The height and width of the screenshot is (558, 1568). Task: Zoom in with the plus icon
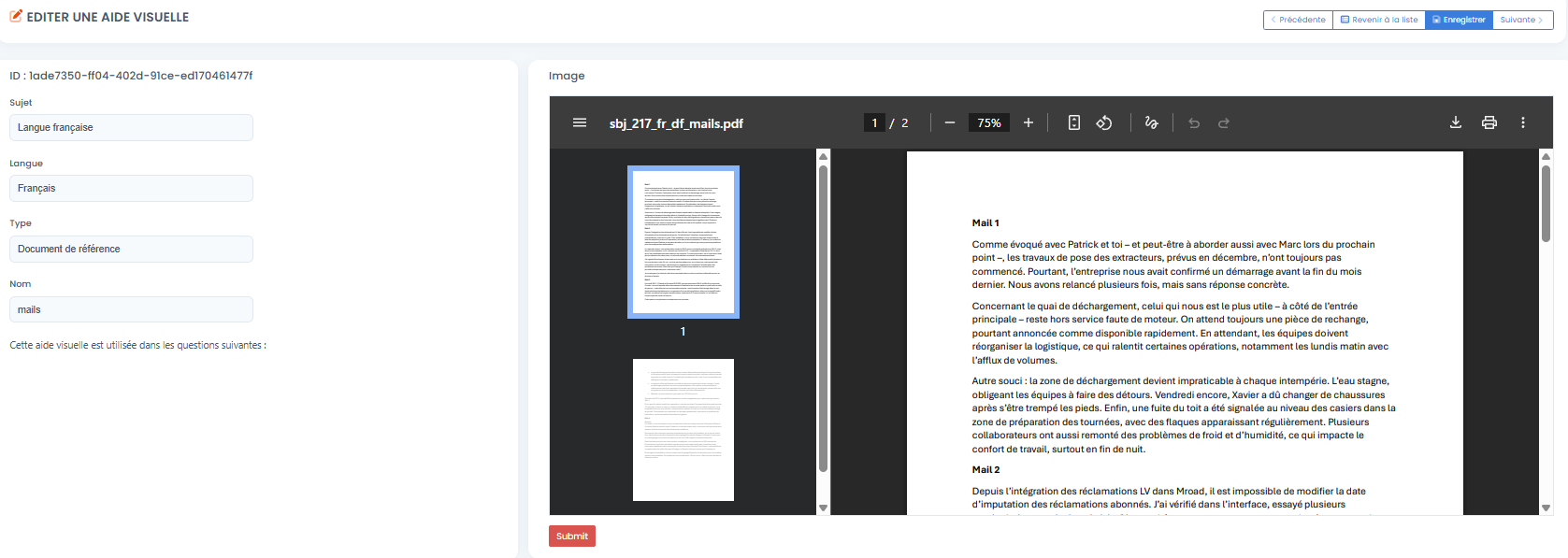tap(1029, 122)
